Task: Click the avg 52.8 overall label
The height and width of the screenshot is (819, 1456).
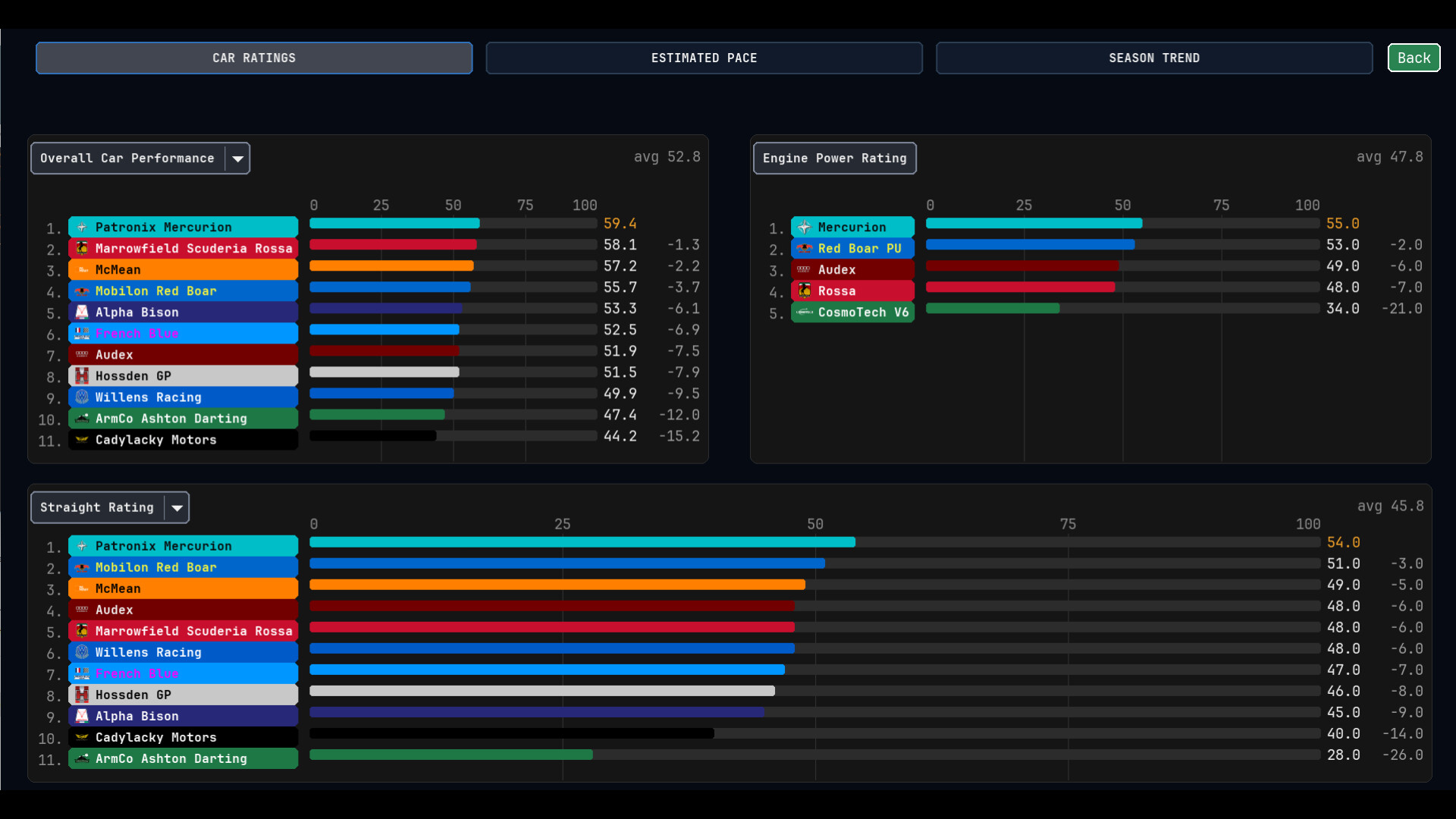Action: 667,157
